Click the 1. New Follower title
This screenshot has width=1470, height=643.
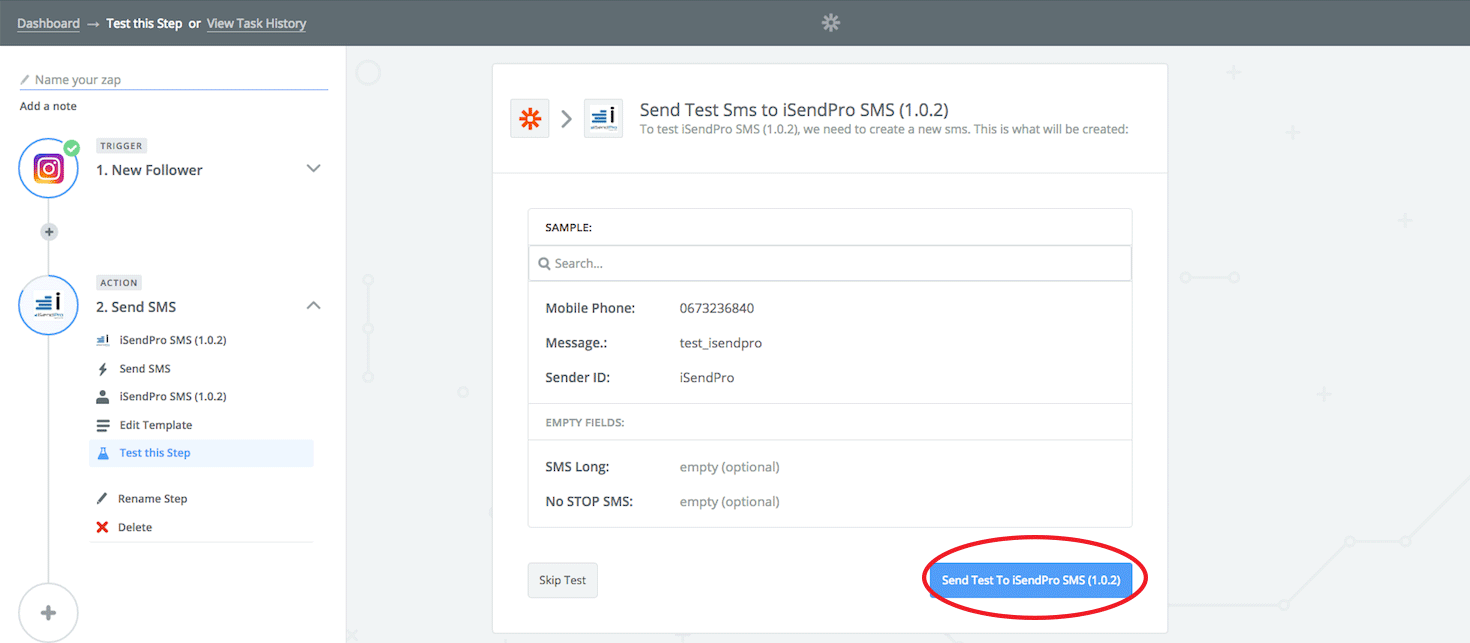click(x=149, y=170)
